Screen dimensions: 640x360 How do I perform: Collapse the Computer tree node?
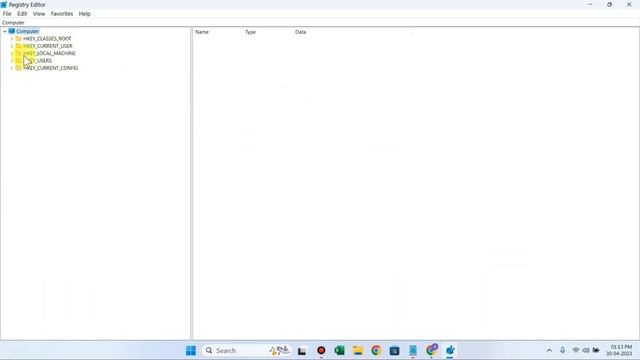click(4, 31)
